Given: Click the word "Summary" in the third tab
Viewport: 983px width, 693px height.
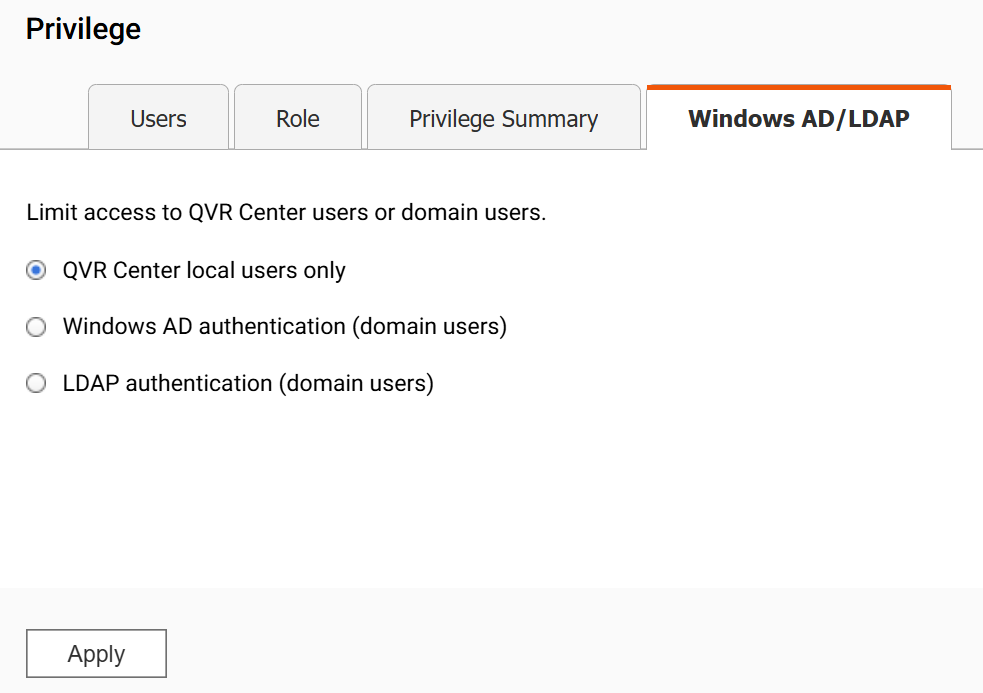Looking at the screenshot, I should click(550, 119).
